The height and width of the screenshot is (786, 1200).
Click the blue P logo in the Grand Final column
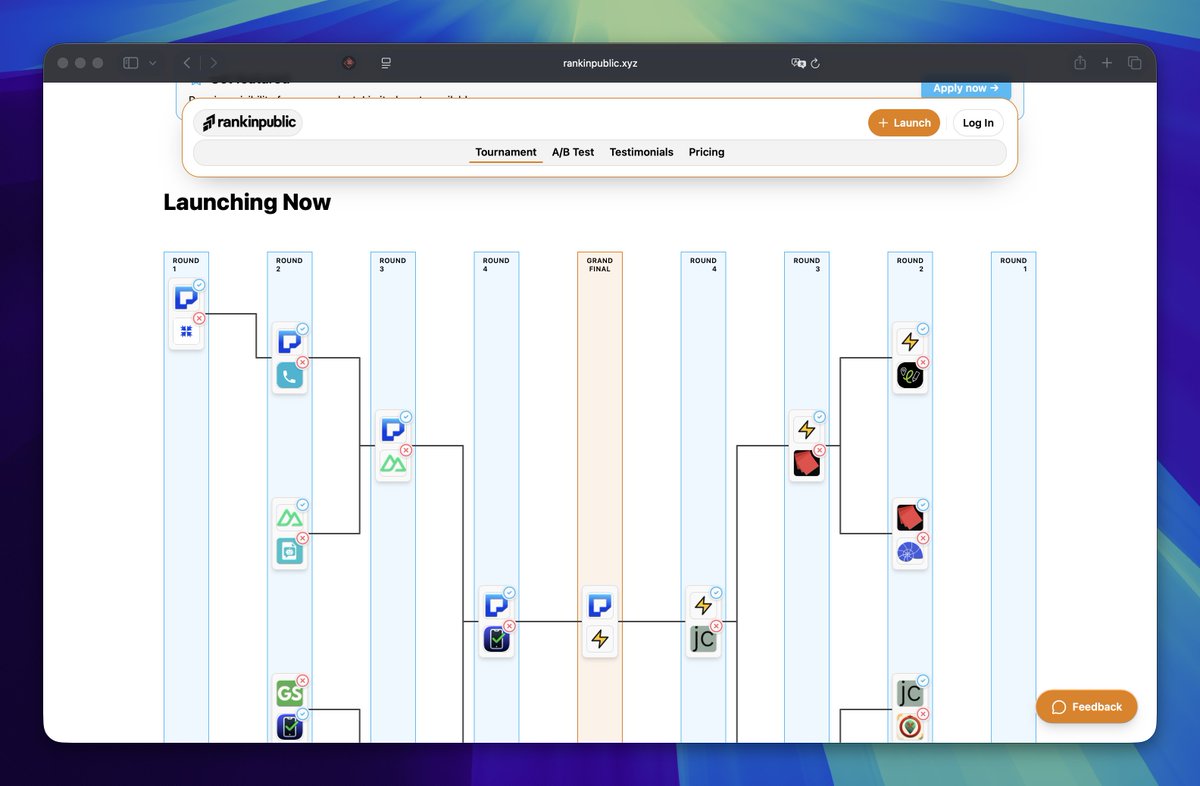(600, 606)
